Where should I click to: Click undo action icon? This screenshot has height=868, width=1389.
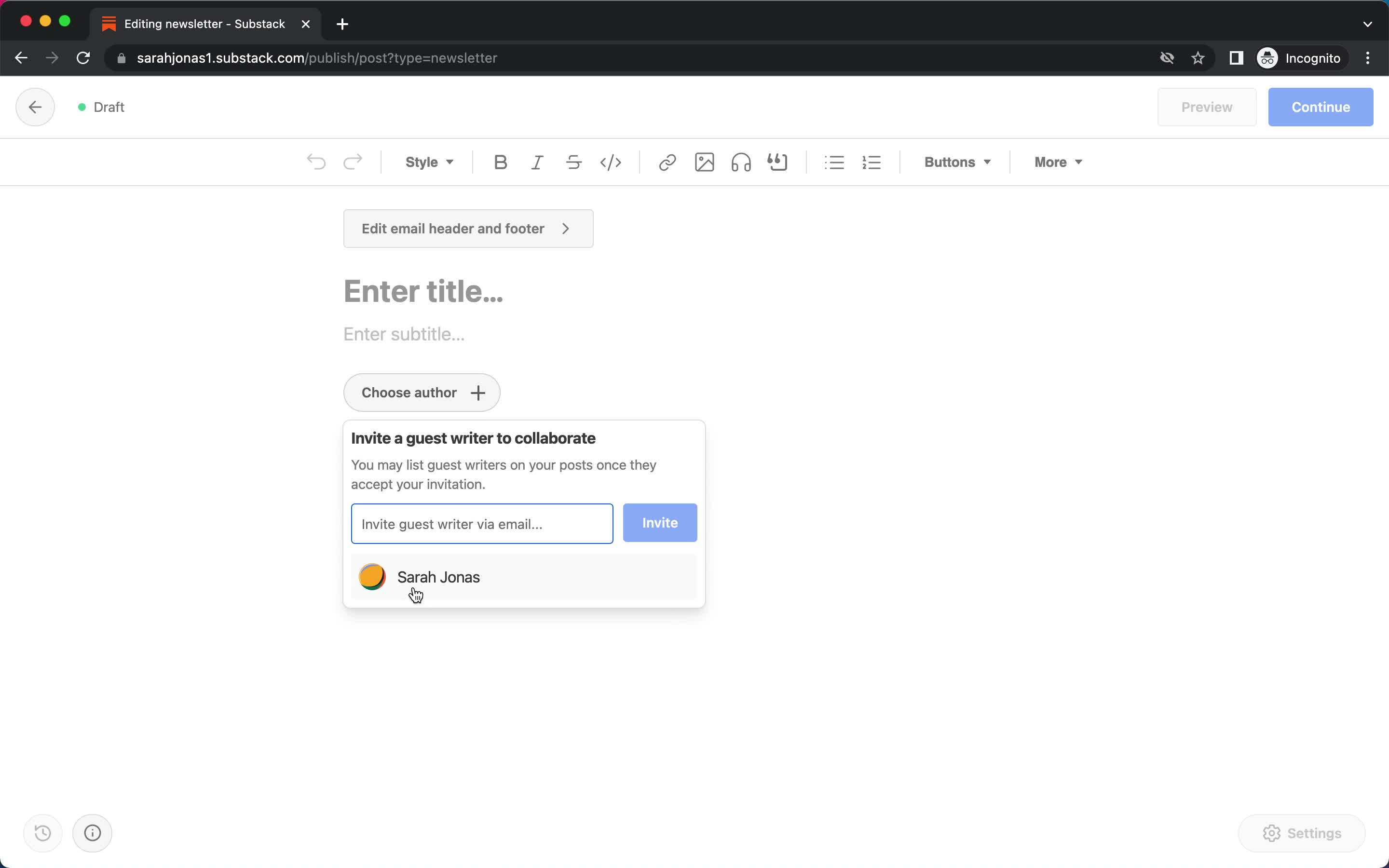pos(316,162)
